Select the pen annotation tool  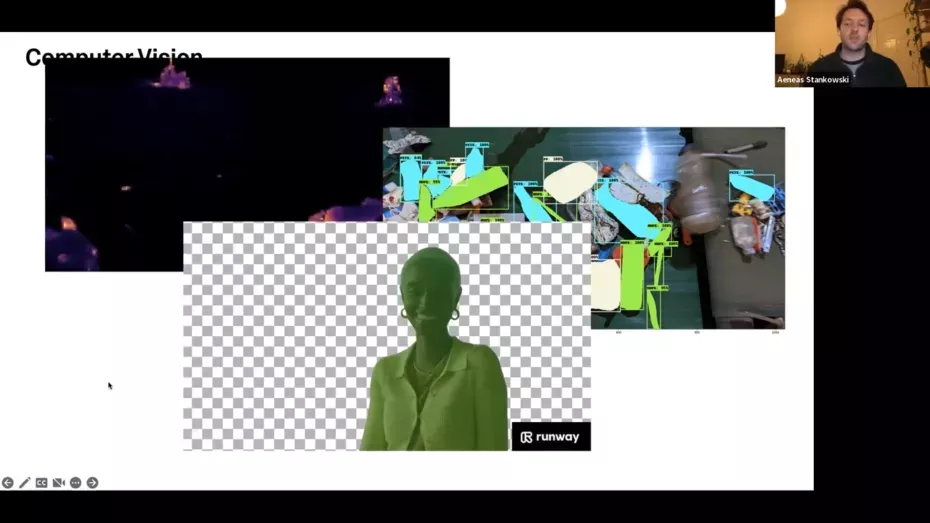click(x=25, y=483)
